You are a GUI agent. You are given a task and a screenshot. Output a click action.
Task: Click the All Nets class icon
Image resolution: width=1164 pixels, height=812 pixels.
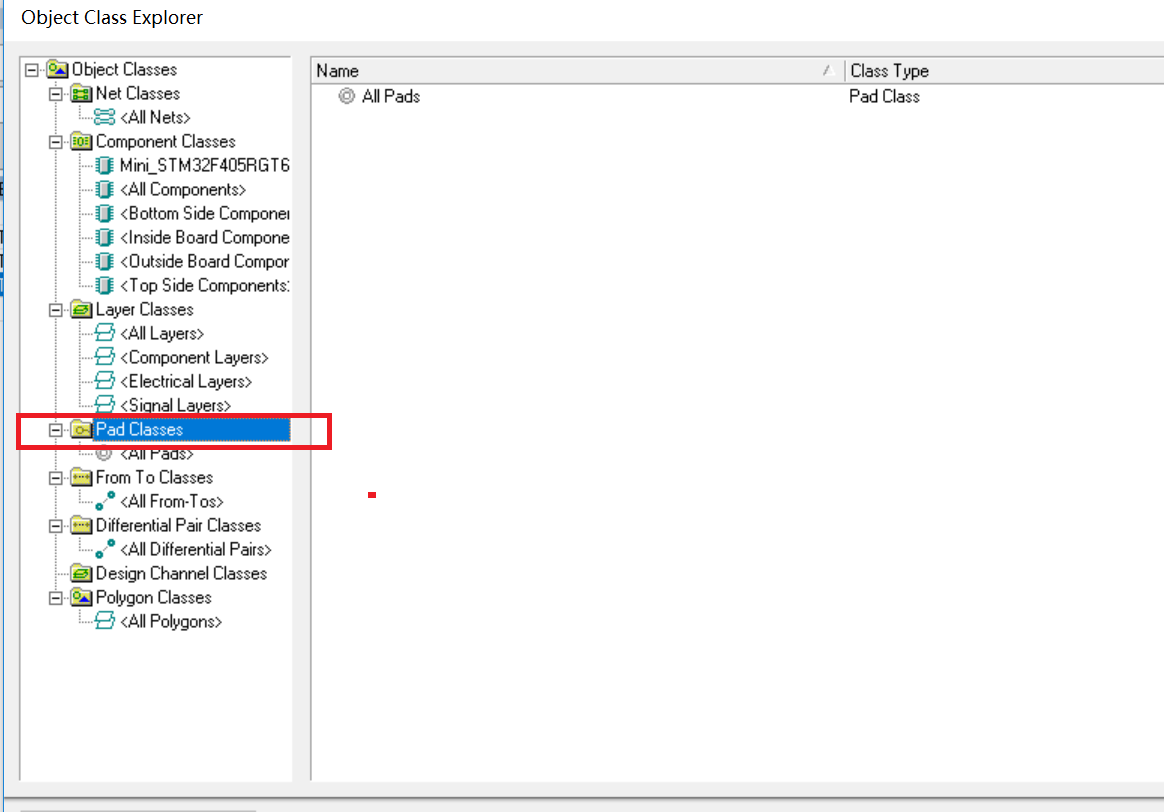105,118
